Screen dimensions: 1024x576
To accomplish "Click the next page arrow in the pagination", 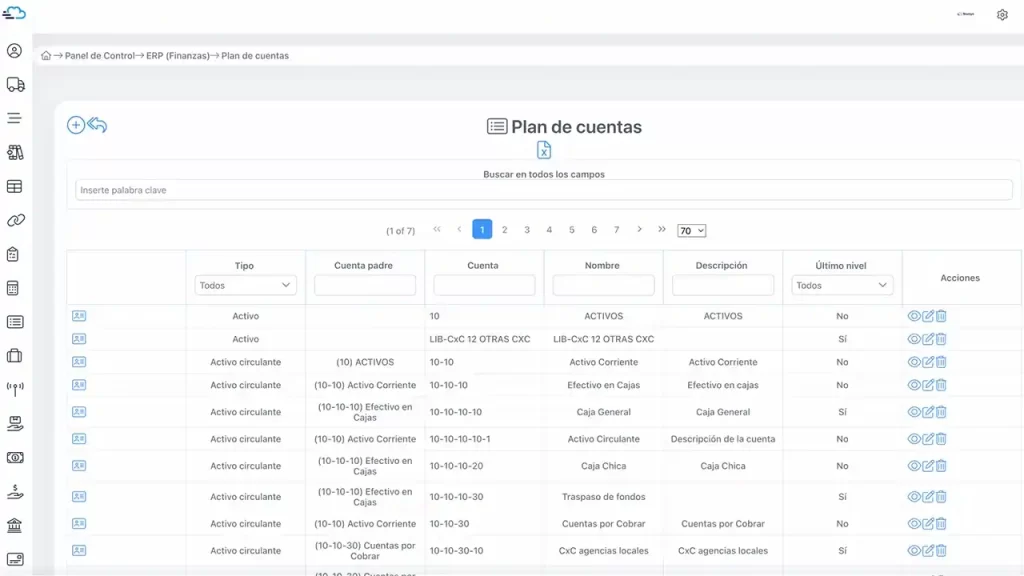I will click(639, 230).
